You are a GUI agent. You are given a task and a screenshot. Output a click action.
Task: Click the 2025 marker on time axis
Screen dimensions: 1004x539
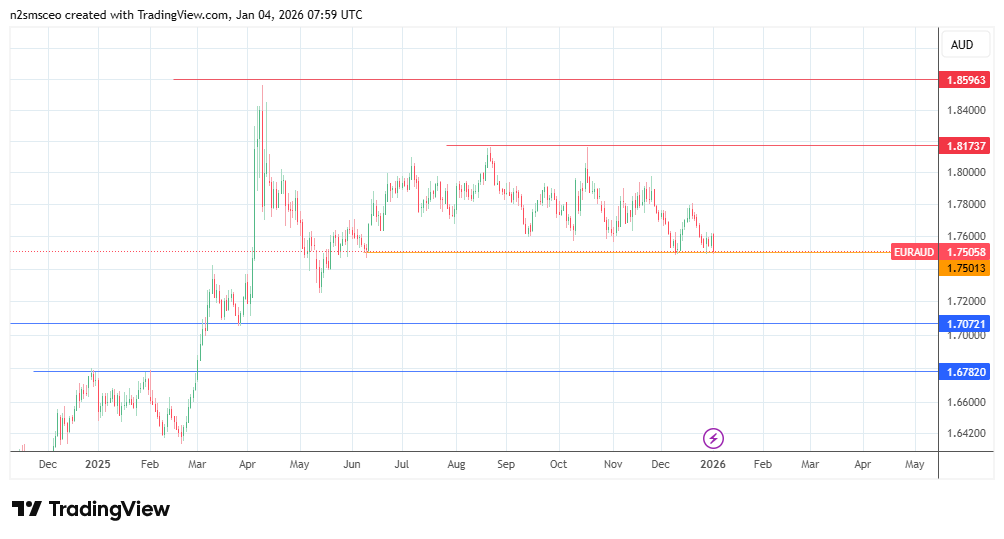pyautogui.click(x=98, y=465)
